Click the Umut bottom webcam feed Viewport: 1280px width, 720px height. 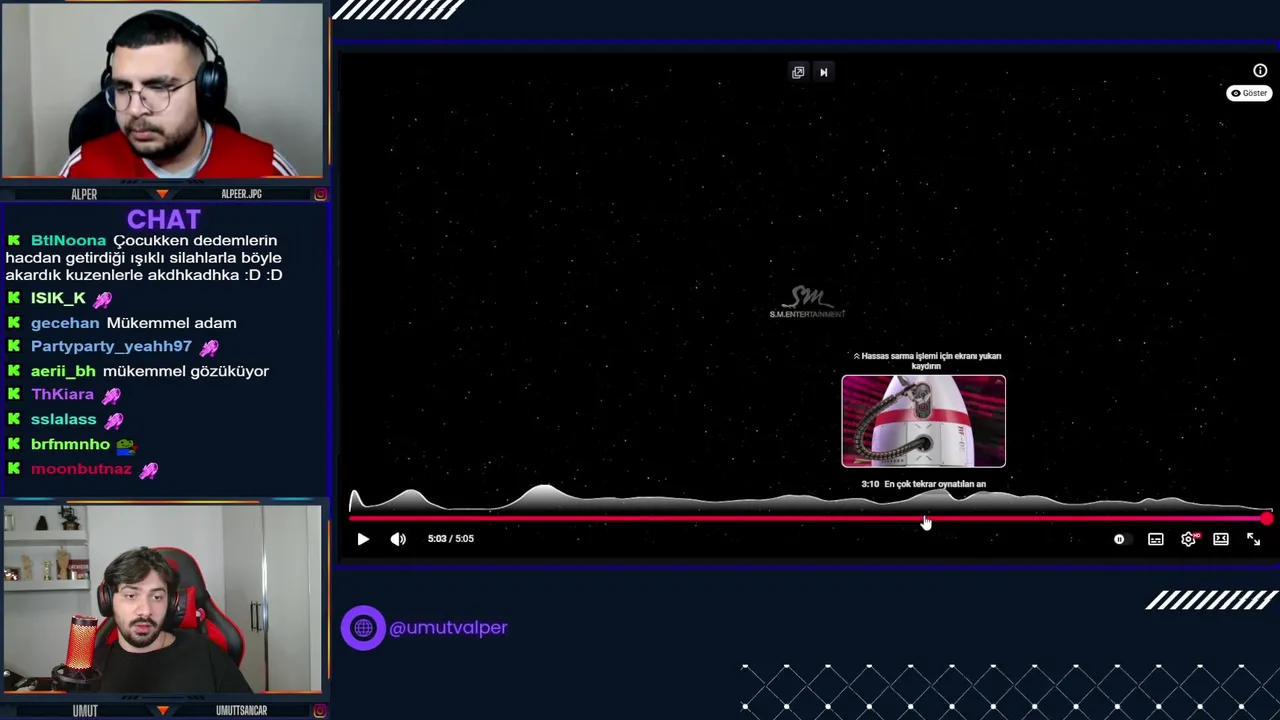point(162,599)
